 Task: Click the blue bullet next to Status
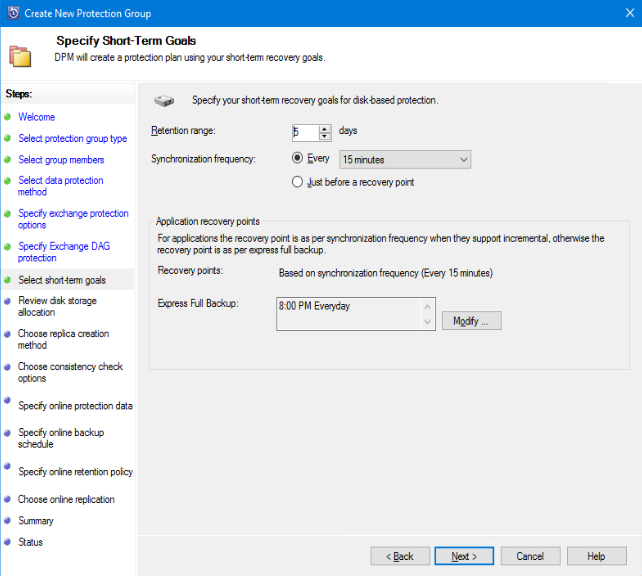coord(7,543)
